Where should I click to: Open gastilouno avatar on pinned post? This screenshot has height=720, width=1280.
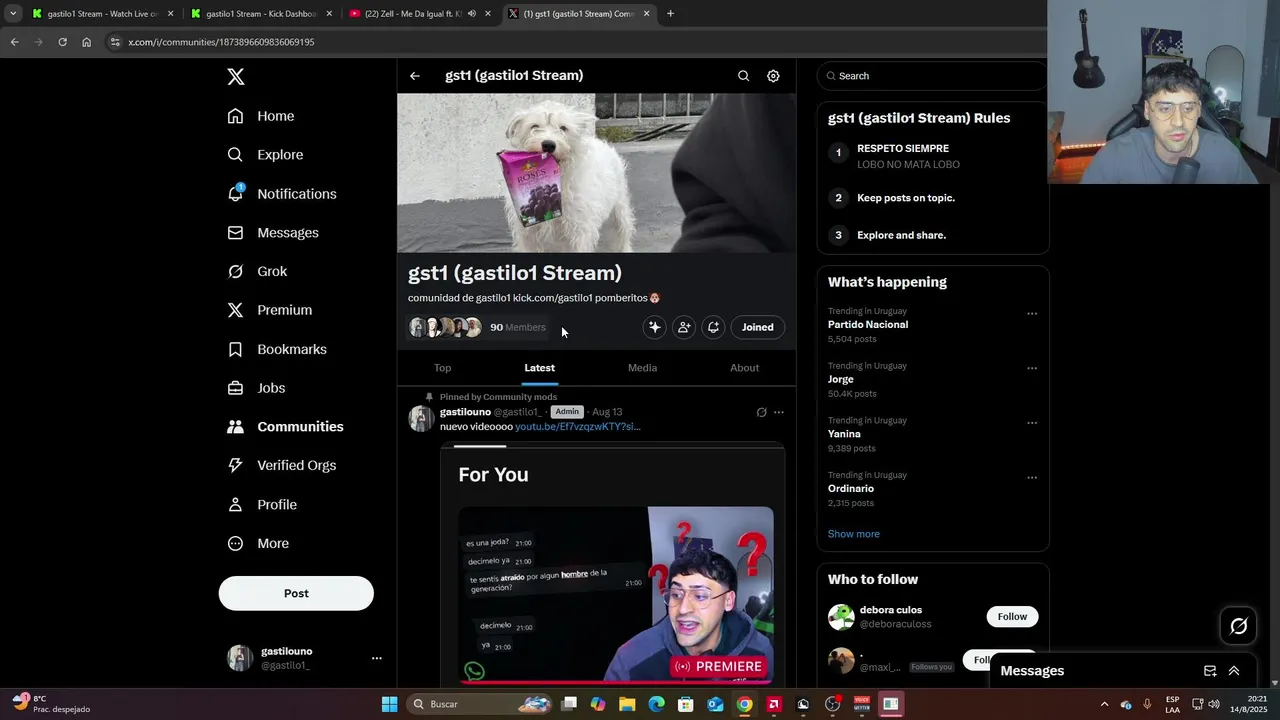[x=421, y=418]
